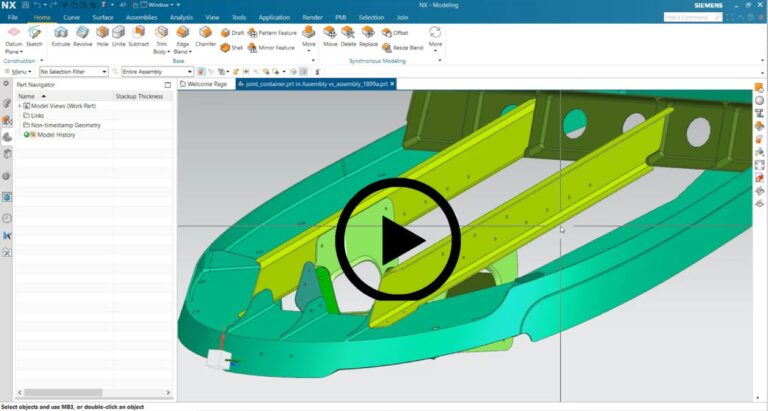Select the Subtract boolean tool

[x=139, y=37]
